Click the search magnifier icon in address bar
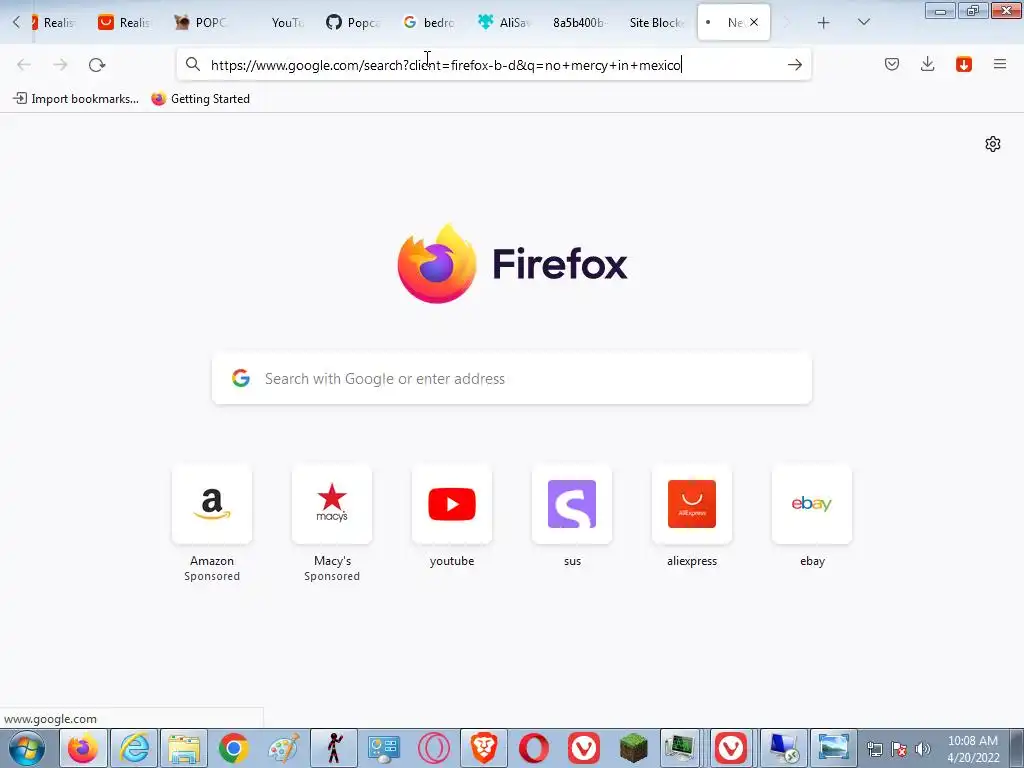1024x768 pixels. coord(193,64)
